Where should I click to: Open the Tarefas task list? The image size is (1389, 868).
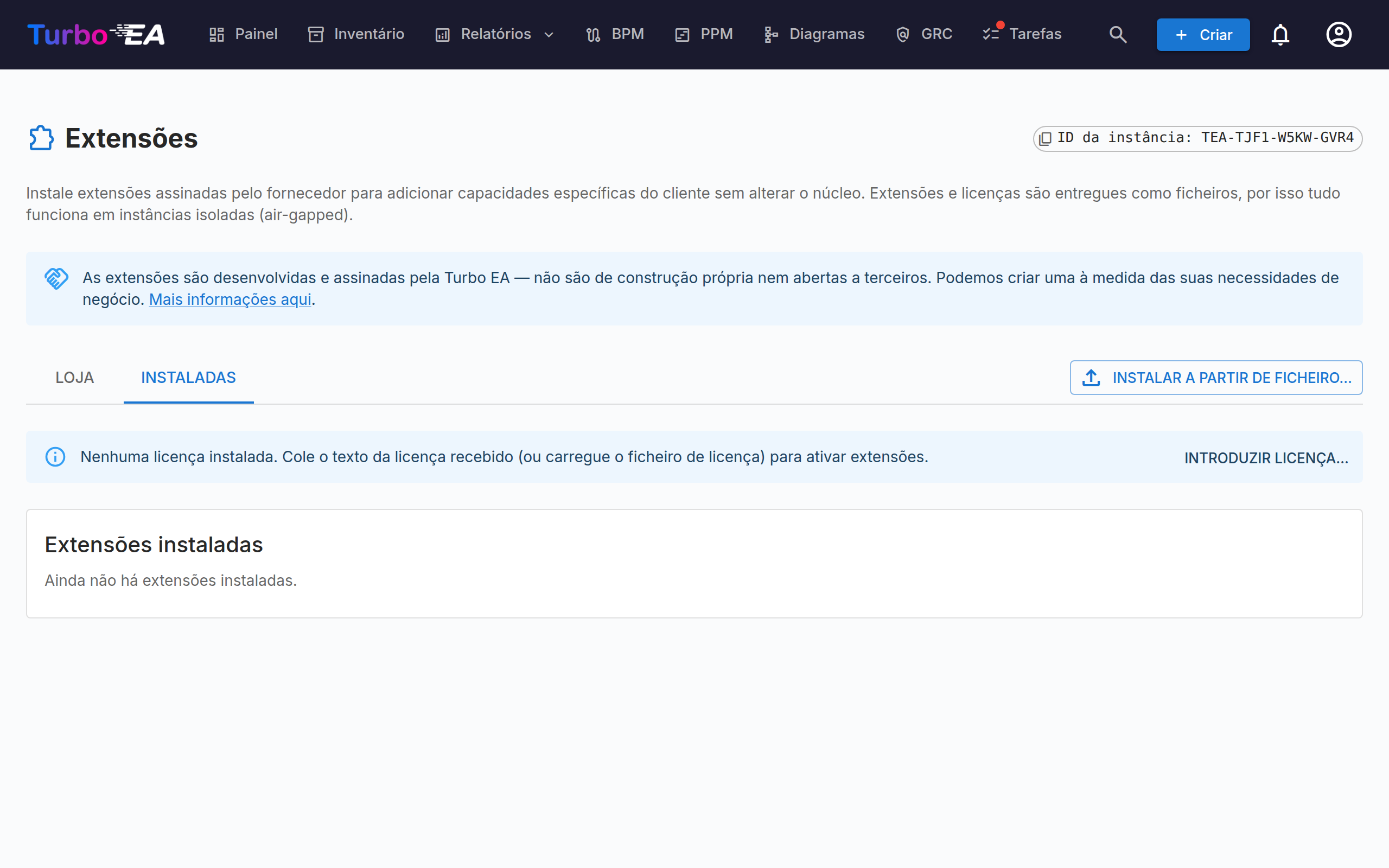1022,34
